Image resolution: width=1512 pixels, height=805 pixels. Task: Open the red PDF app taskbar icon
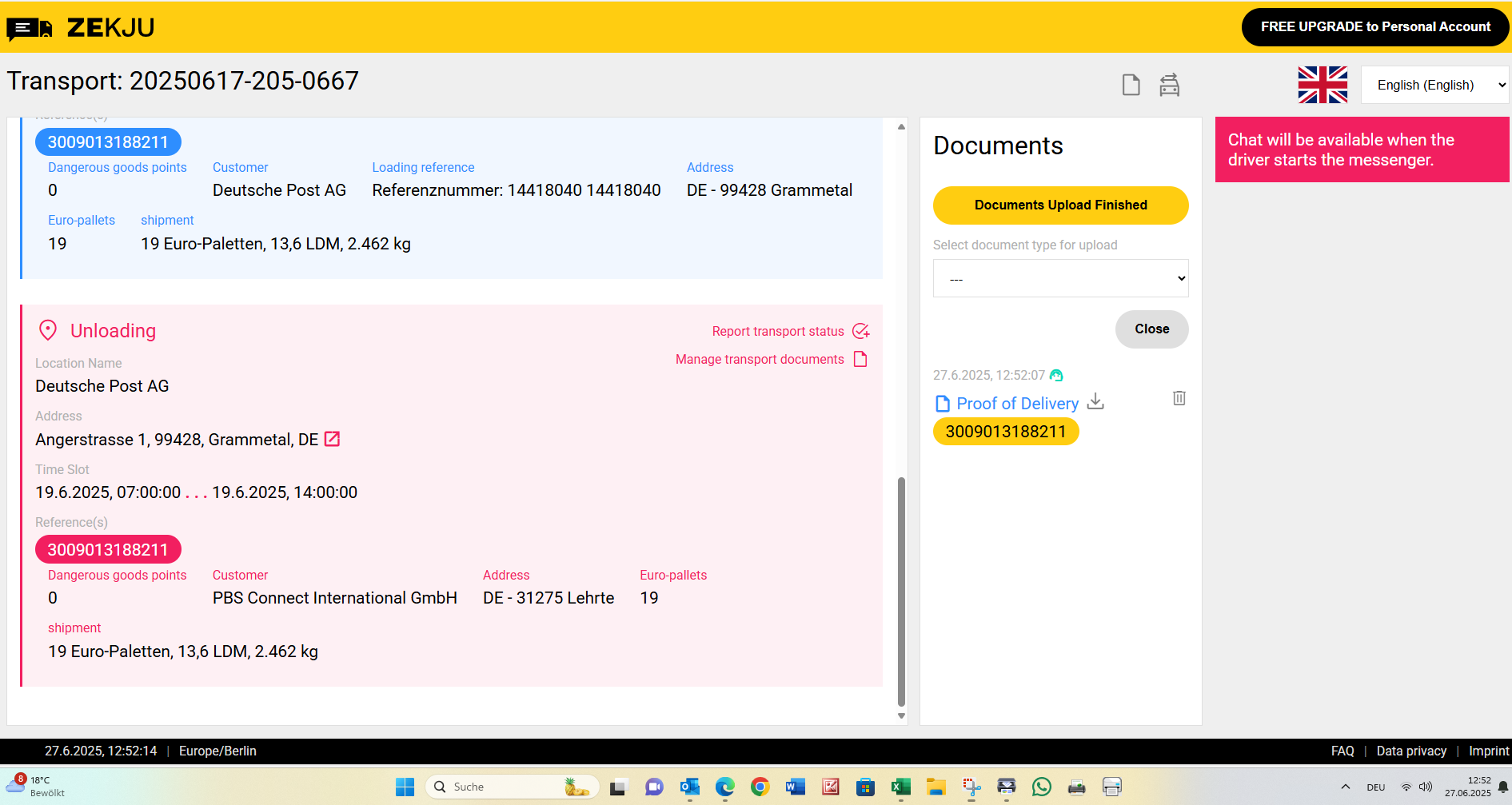(x=831, y=787)
